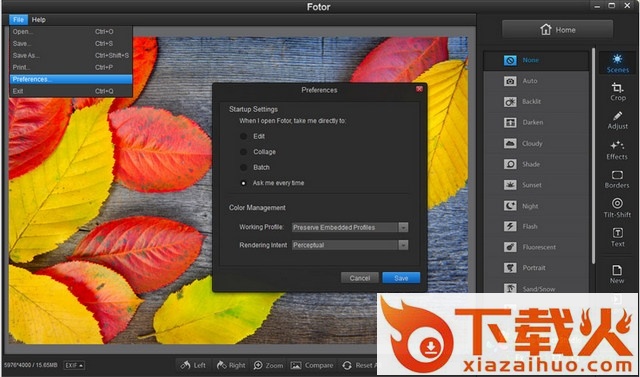
Task: Select the Cloudy scene preset
Action: (x=536, y=144)
